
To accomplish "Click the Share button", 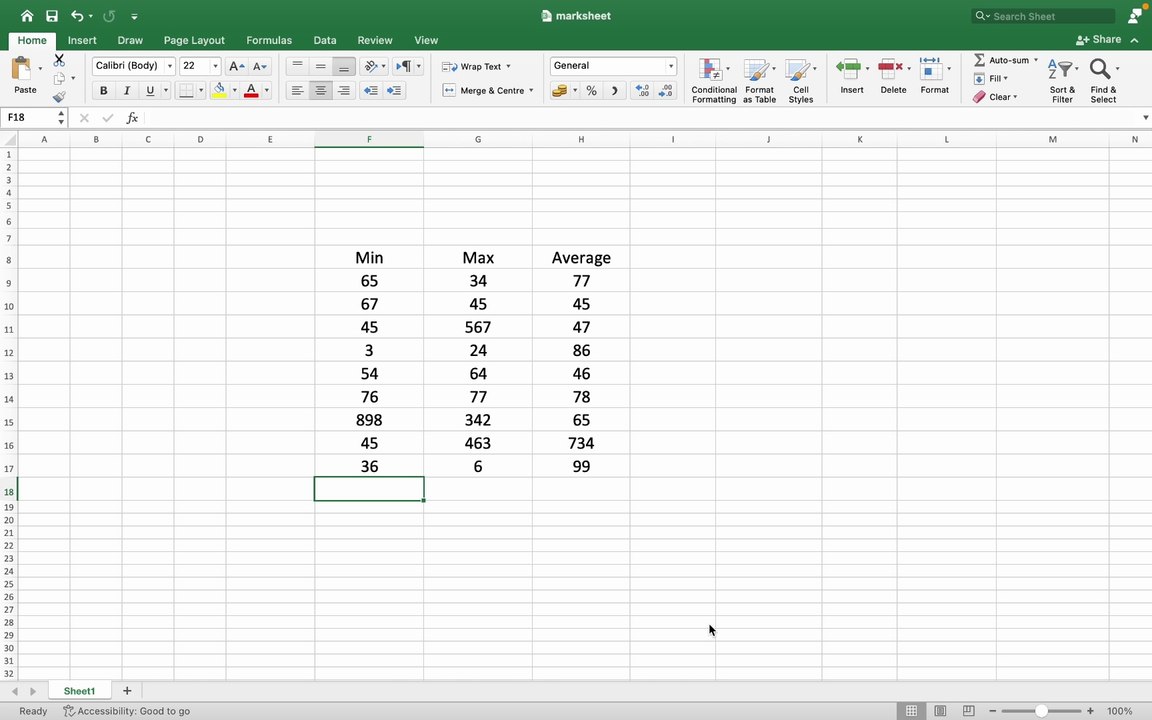I will 1098,40.
